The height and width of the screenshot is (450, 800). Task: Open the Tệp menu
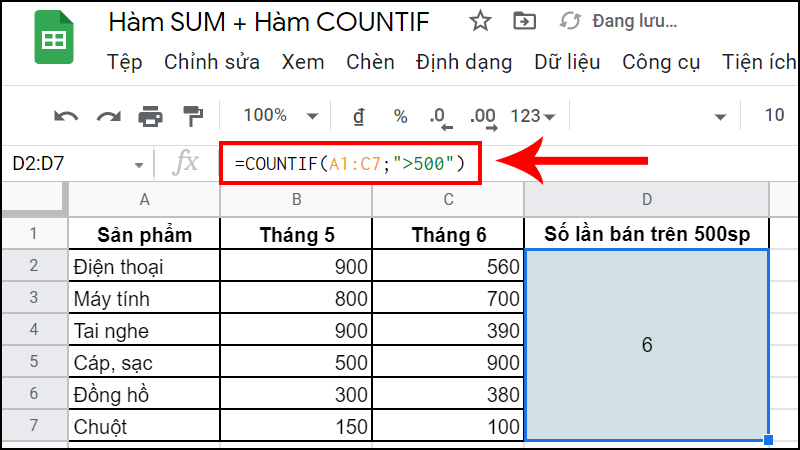[x=125, y=62]
